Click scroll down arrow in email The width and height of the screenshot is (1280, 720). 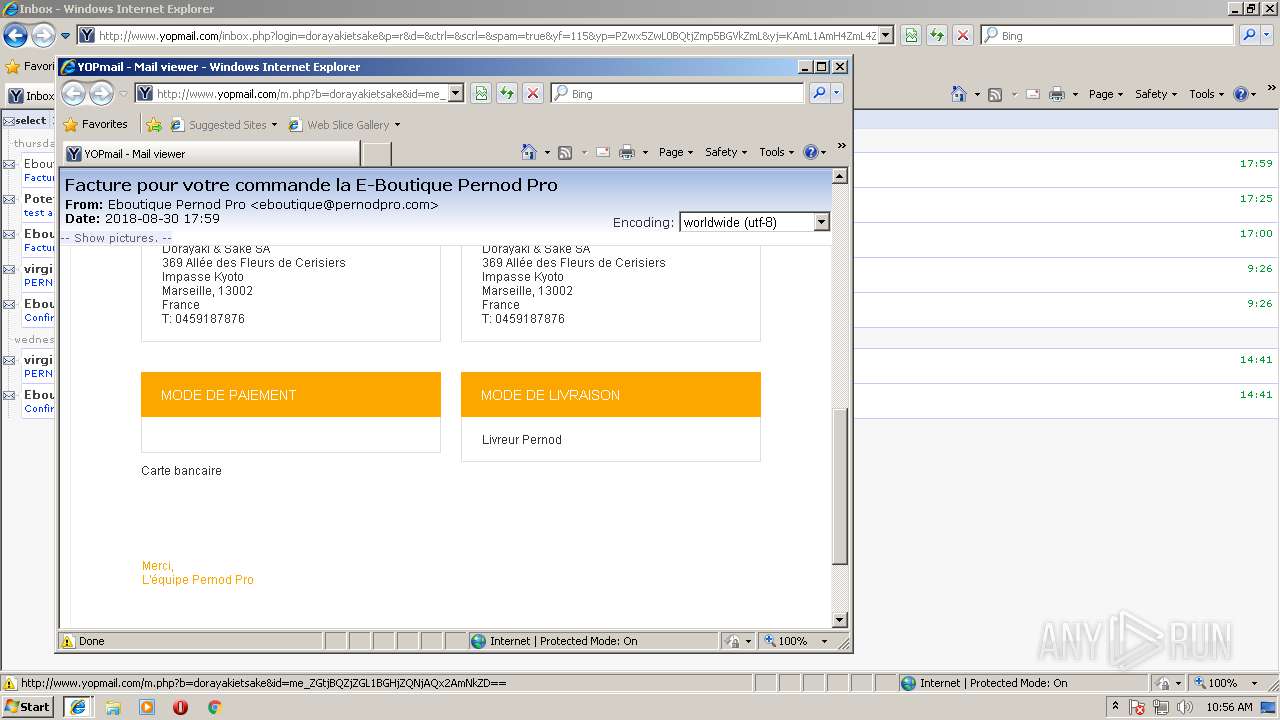pyautogui.click(x=840, y=620)
